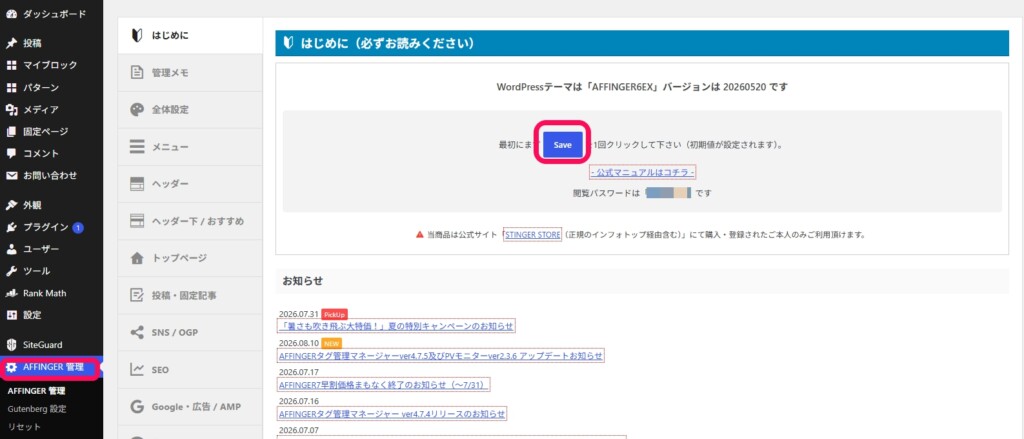Click the plugin update count badge
Viewport: 1024px width, 439px height.
click(x=78, y=227)
